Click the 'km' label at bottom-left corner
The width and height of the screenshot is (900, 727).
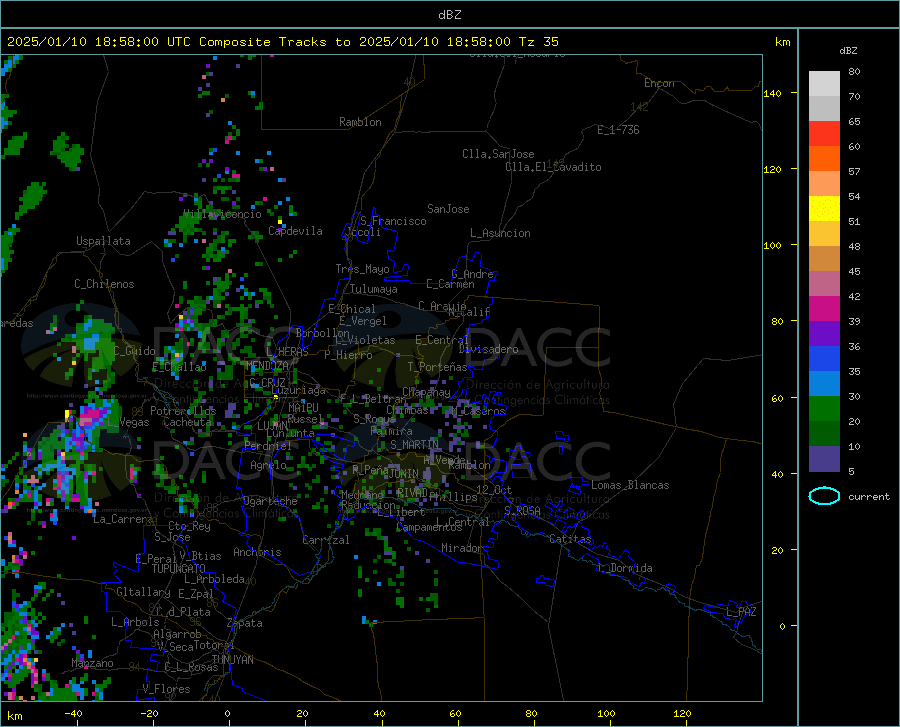(x=14, y=716)
